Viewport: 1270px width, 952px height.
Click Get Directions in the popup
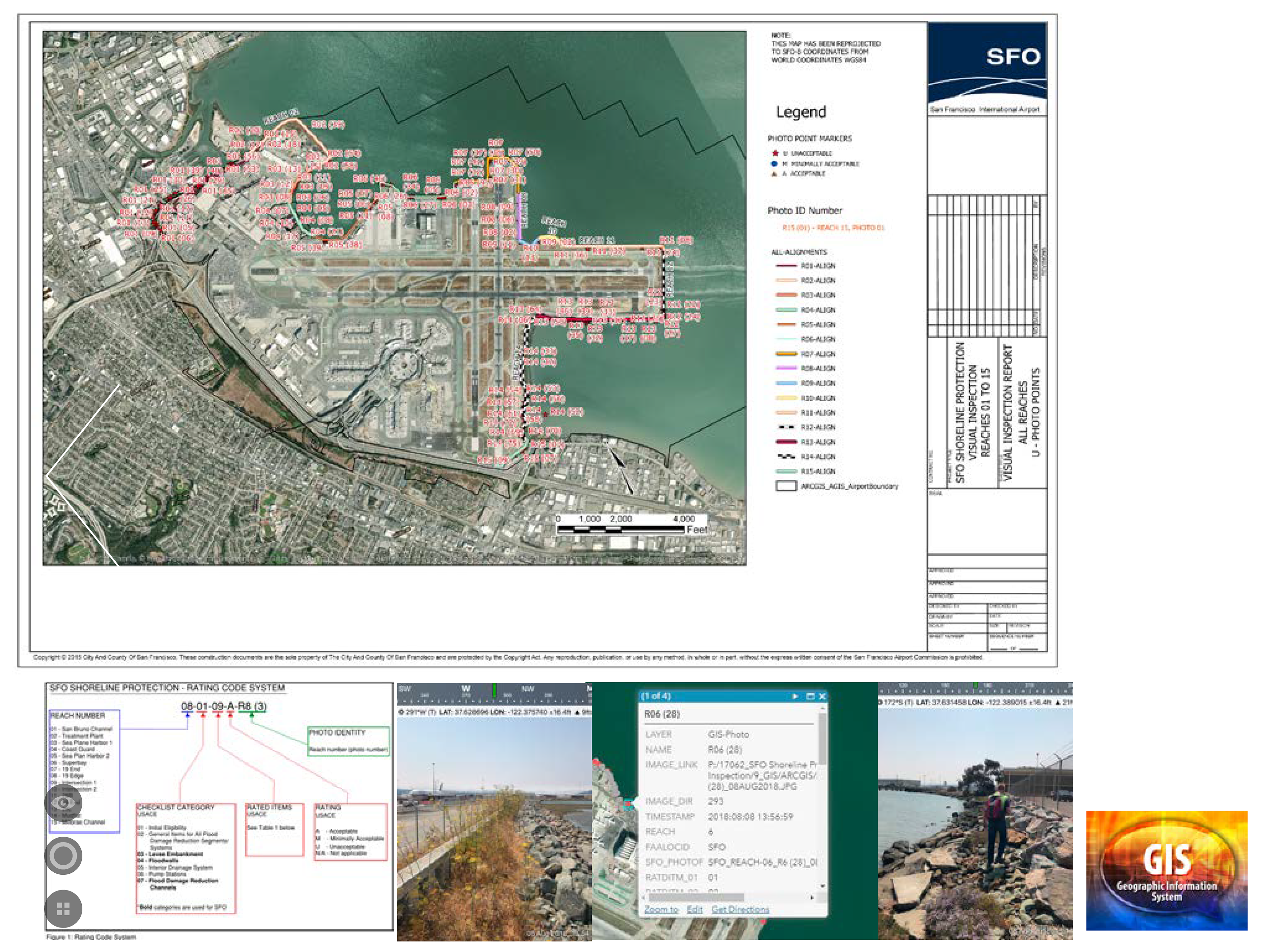[x=740, y=910]
